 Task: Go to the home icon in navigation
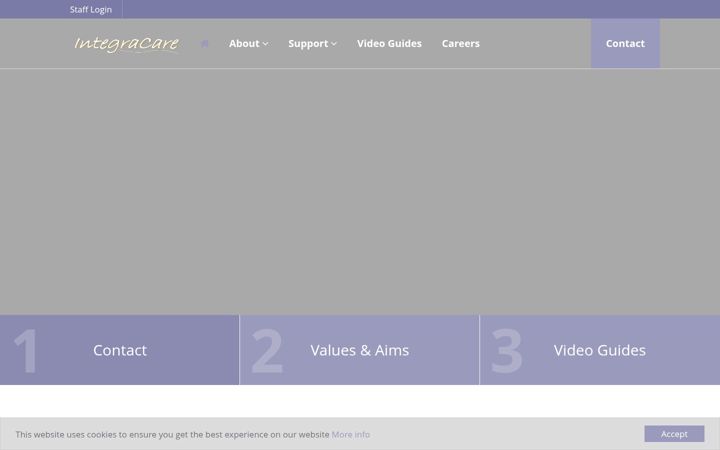tap(205, 43)
